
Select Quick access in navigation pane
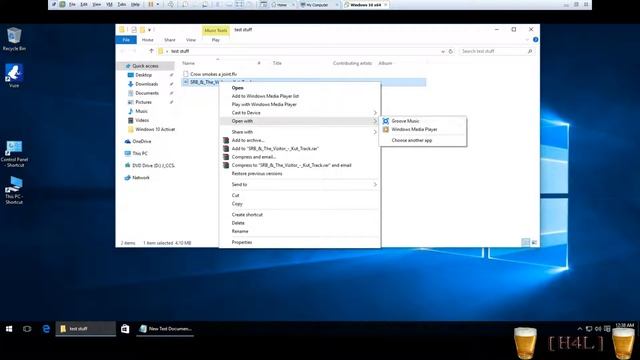tap(145, 66)
